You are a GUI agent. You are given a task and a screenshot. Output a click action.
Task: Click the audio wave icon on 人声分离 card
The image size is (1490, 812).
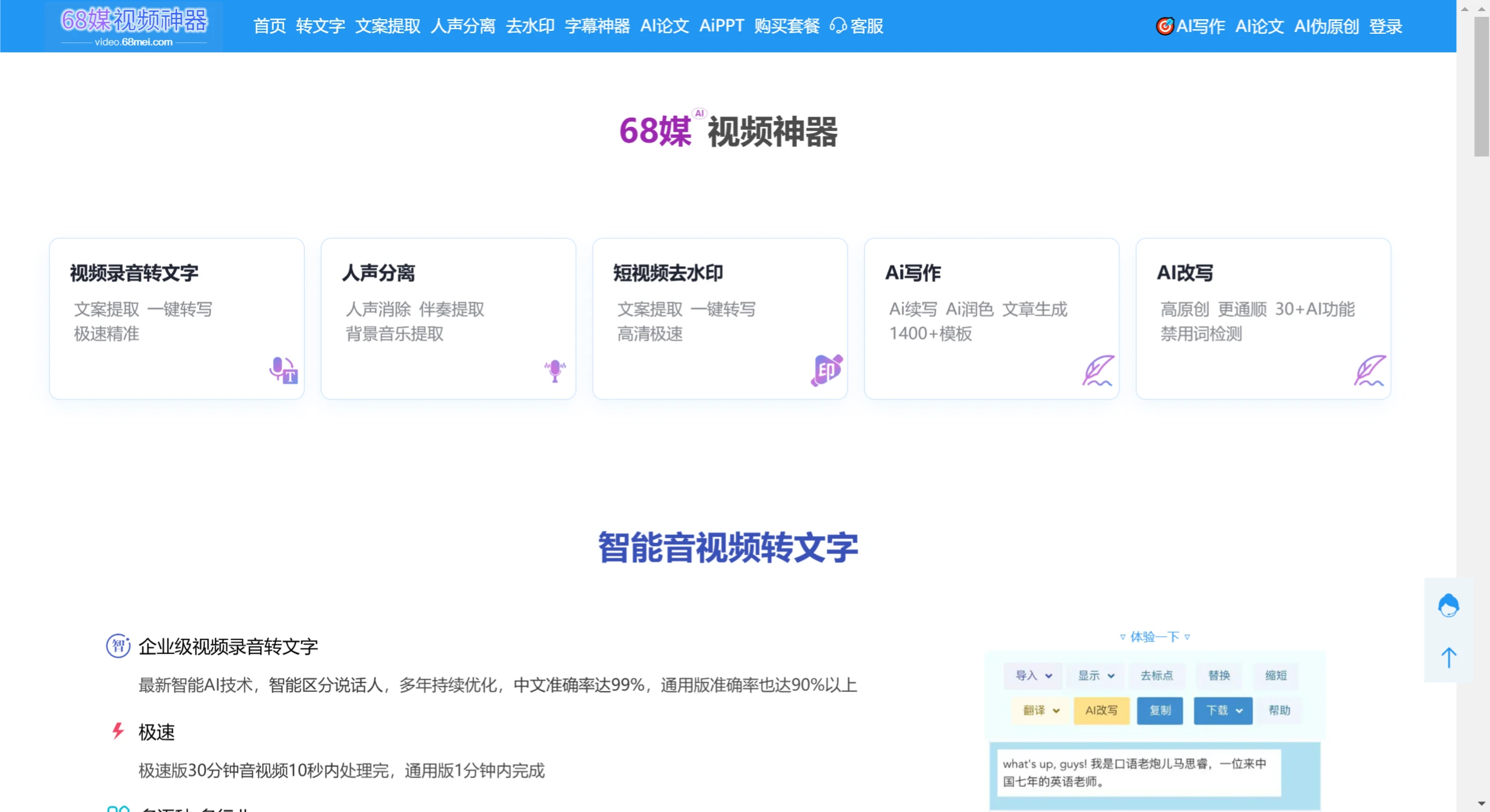coord(555,370)
